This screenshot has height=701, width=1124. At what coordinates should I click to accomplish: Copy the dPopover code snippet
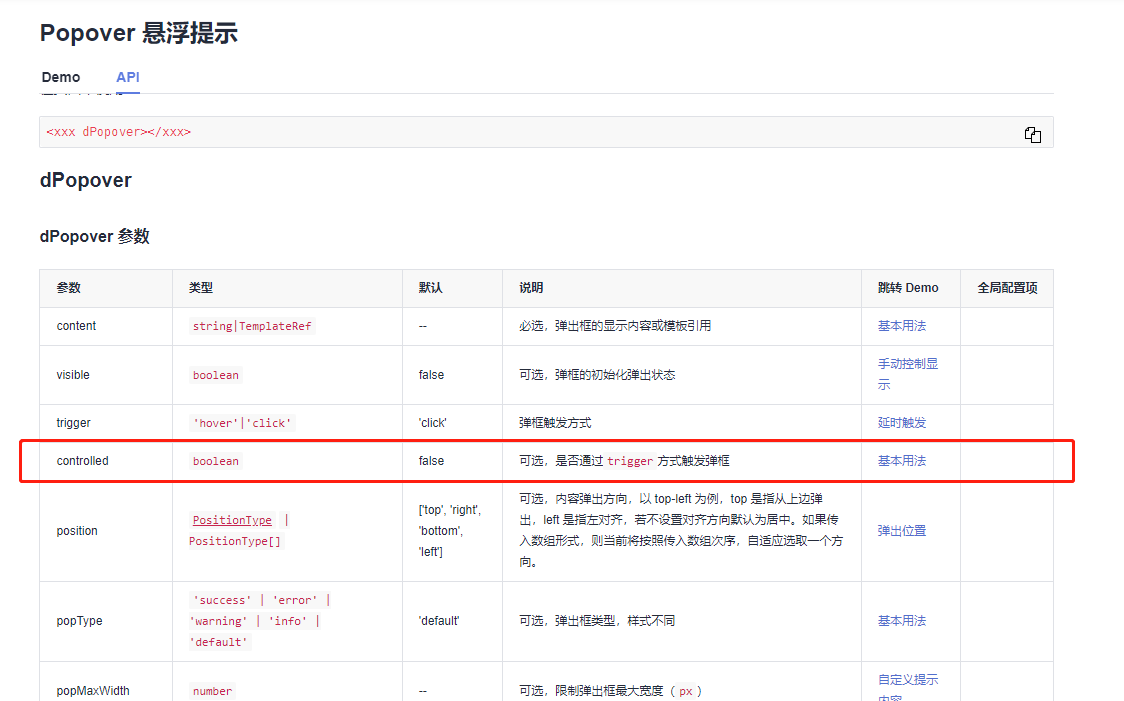[1033, 134]
